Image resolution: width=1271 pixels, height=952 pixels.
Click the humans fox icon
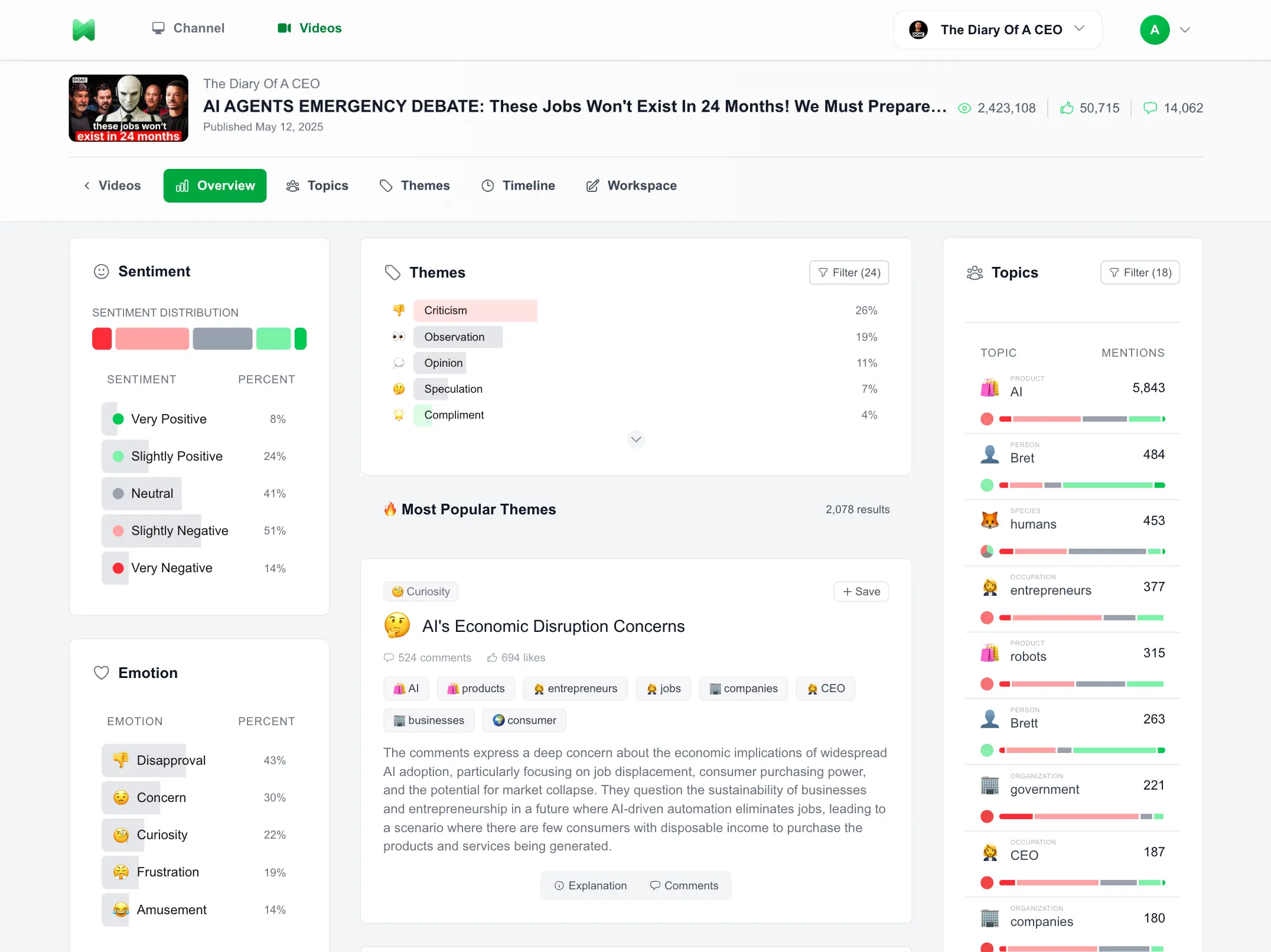pyautogui.click(x=990, y=520)
